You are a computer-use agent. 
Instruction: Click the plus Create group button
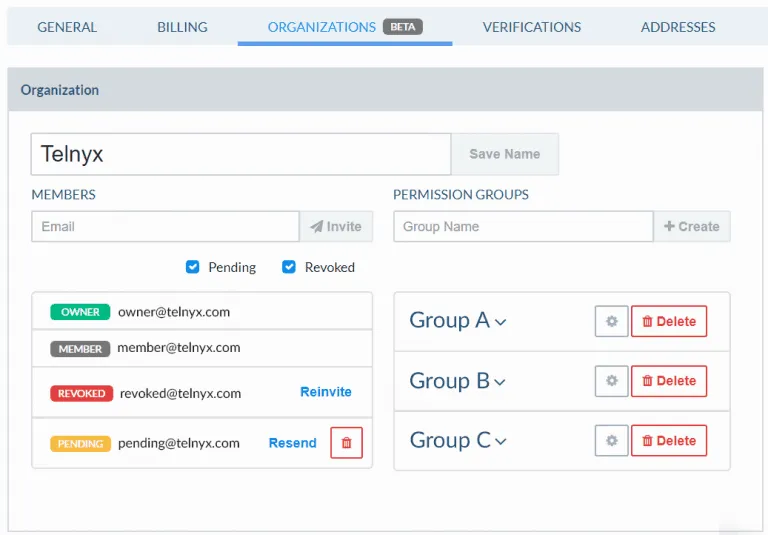[x=691, y=226]
